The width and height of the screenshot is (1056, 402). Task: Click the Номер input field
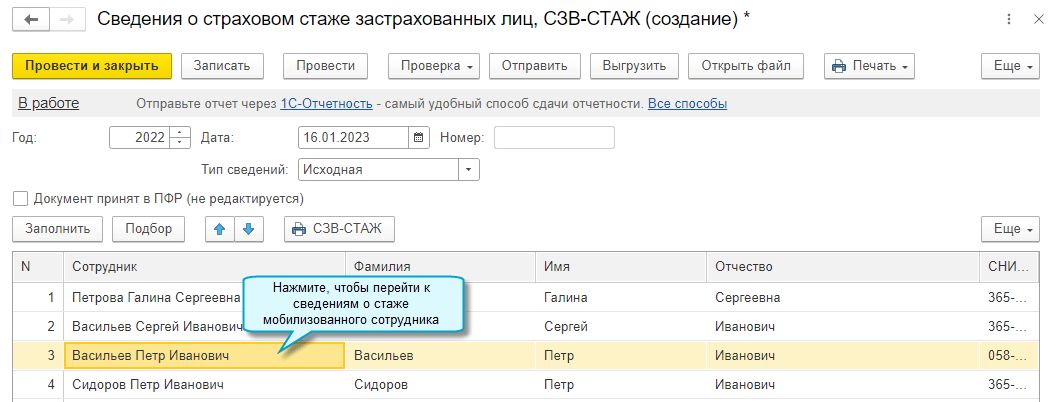coord(554,138)
